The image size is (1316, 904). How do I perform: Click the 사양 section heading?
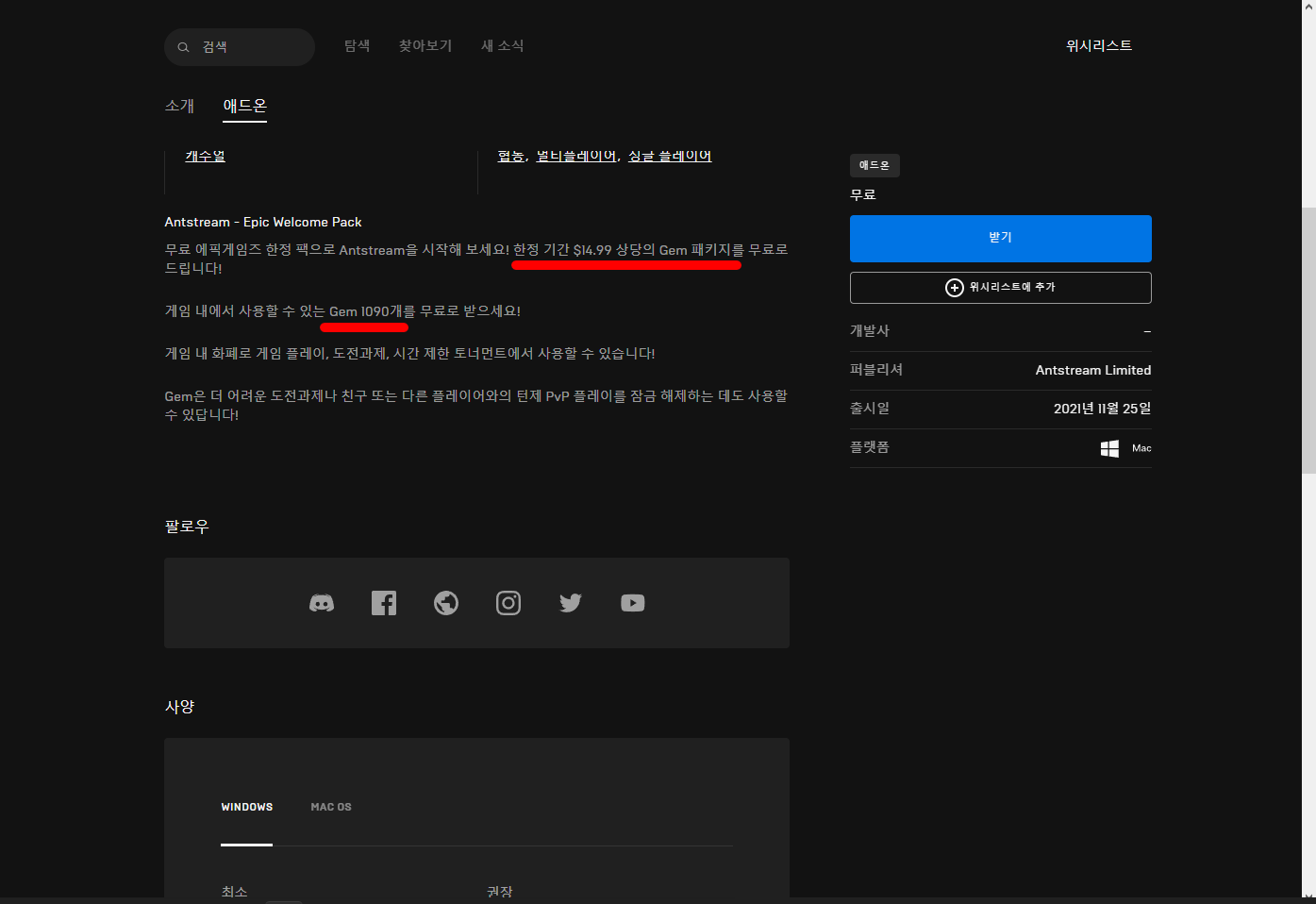coord(179,707)
